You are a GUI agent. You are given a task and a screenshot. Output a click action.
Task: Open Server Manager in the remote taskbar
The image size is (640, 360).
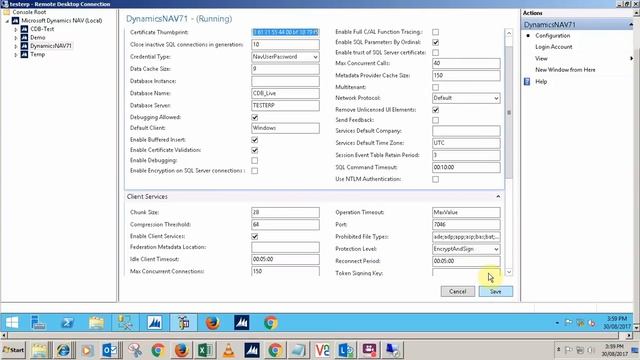point(38,323)
